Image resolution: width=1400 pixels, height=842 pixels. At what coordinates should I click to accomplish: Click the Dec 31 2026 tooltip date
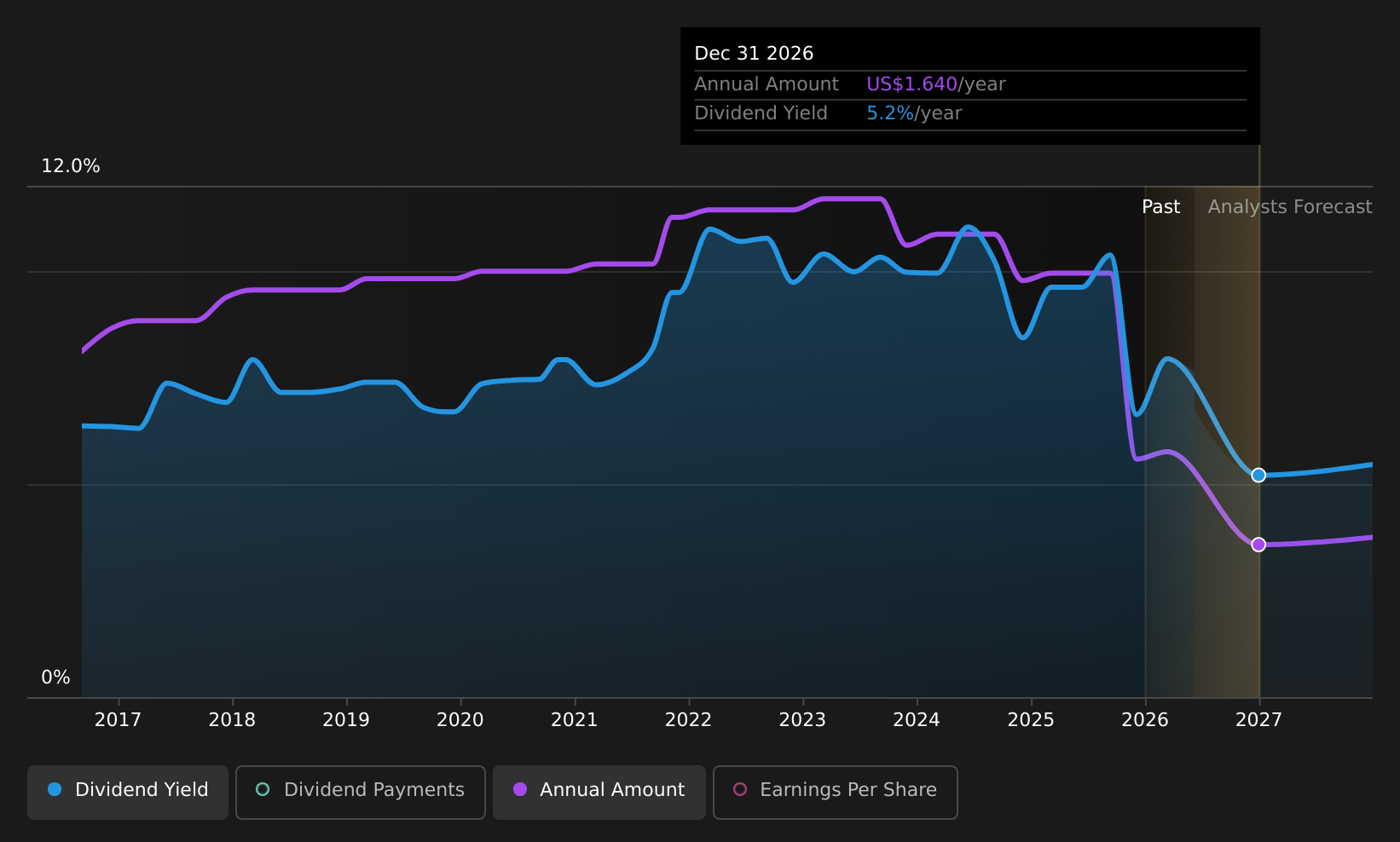coord(754,54)
